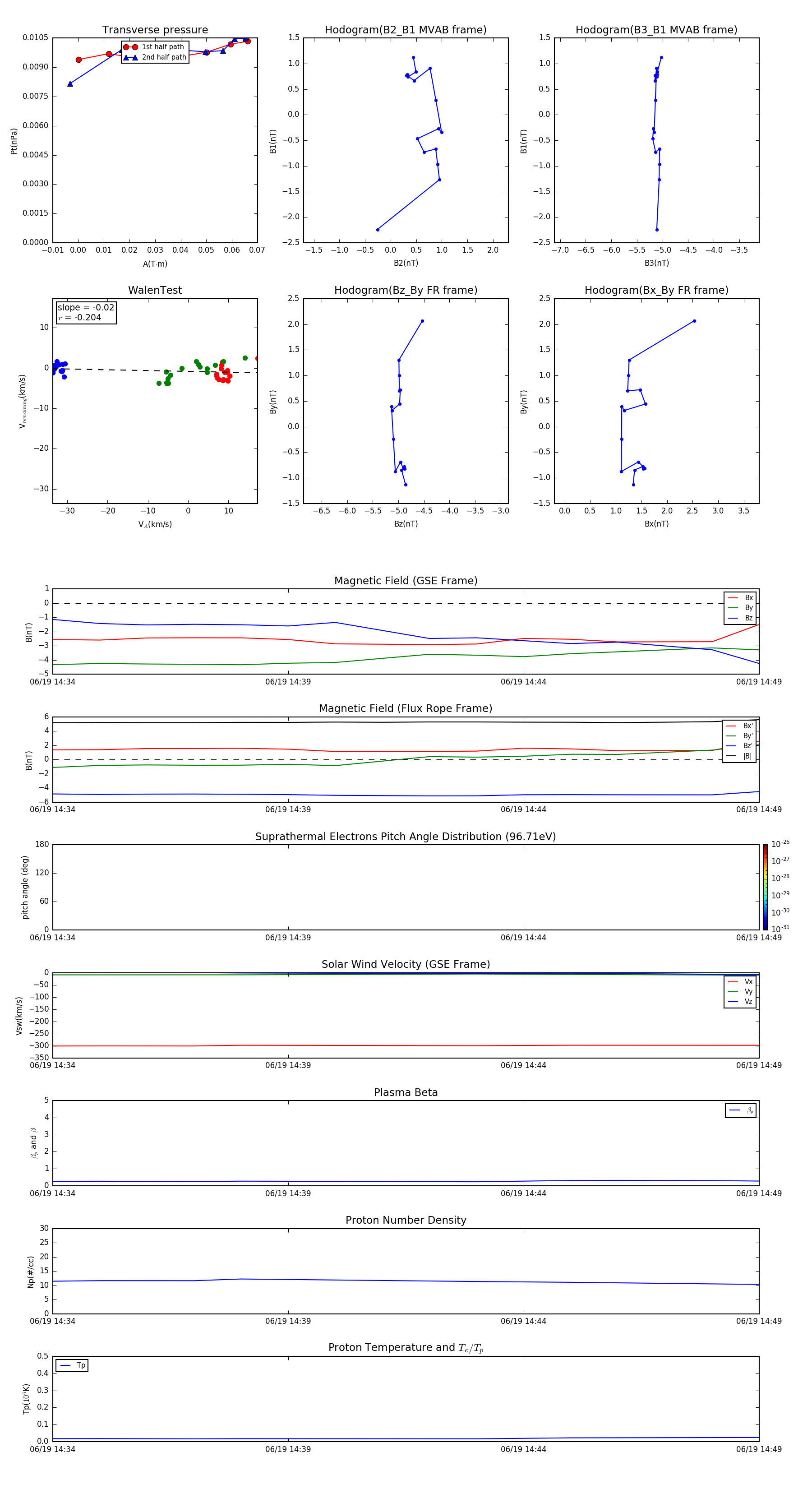Image resolution: width=812 pixels, height=1489 pixels.
Task: Click the 'Plasma Beta' panel title
Action: tap(406, 1092)
